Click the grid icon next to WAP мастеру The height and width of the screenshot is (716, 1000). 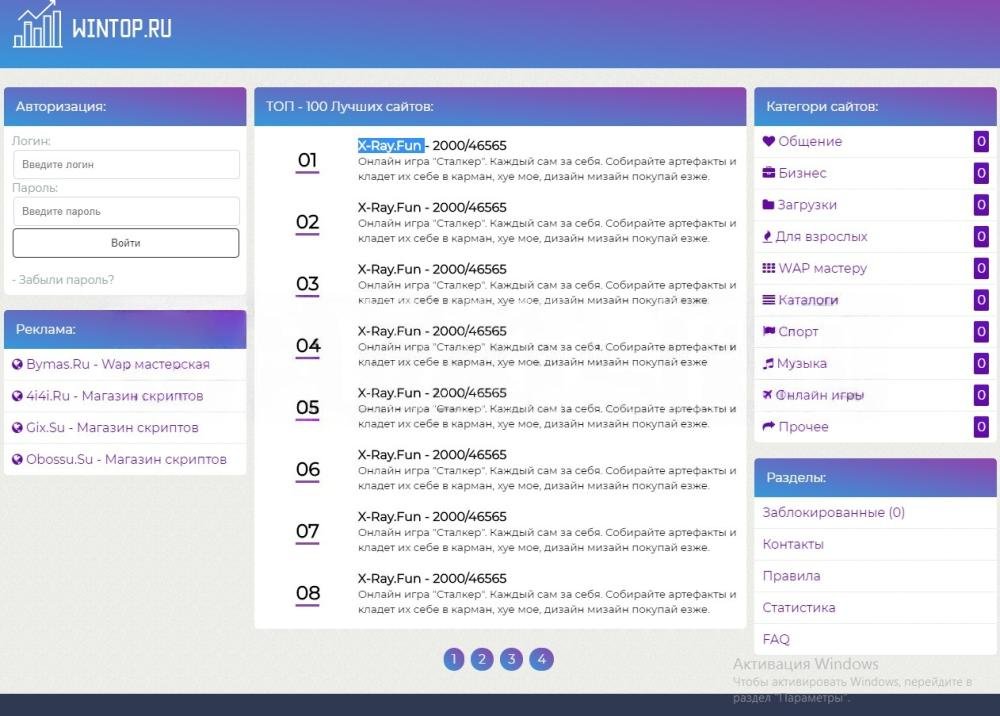coord(768,268)
